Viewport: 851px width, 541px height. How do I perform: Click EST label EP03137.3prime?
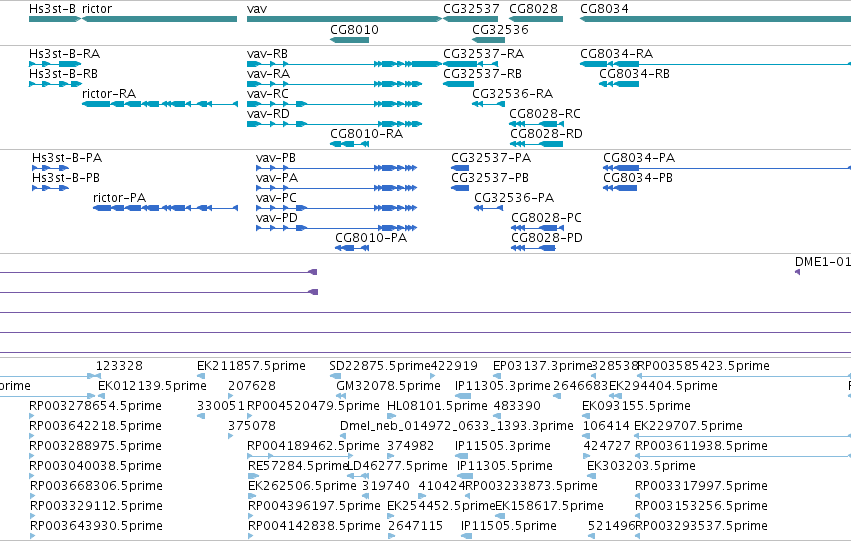point(542,366)
